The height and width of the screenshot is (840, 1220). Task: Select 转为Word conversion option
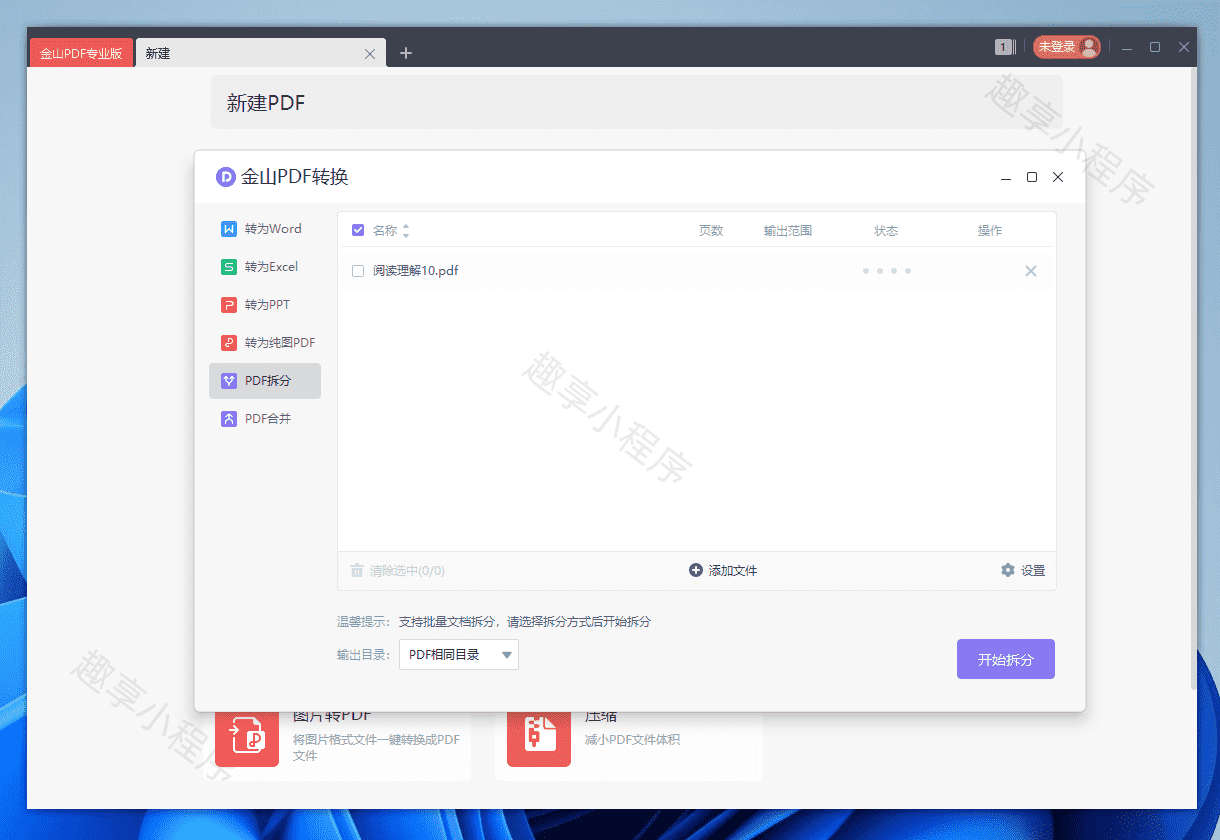point(265,229)
